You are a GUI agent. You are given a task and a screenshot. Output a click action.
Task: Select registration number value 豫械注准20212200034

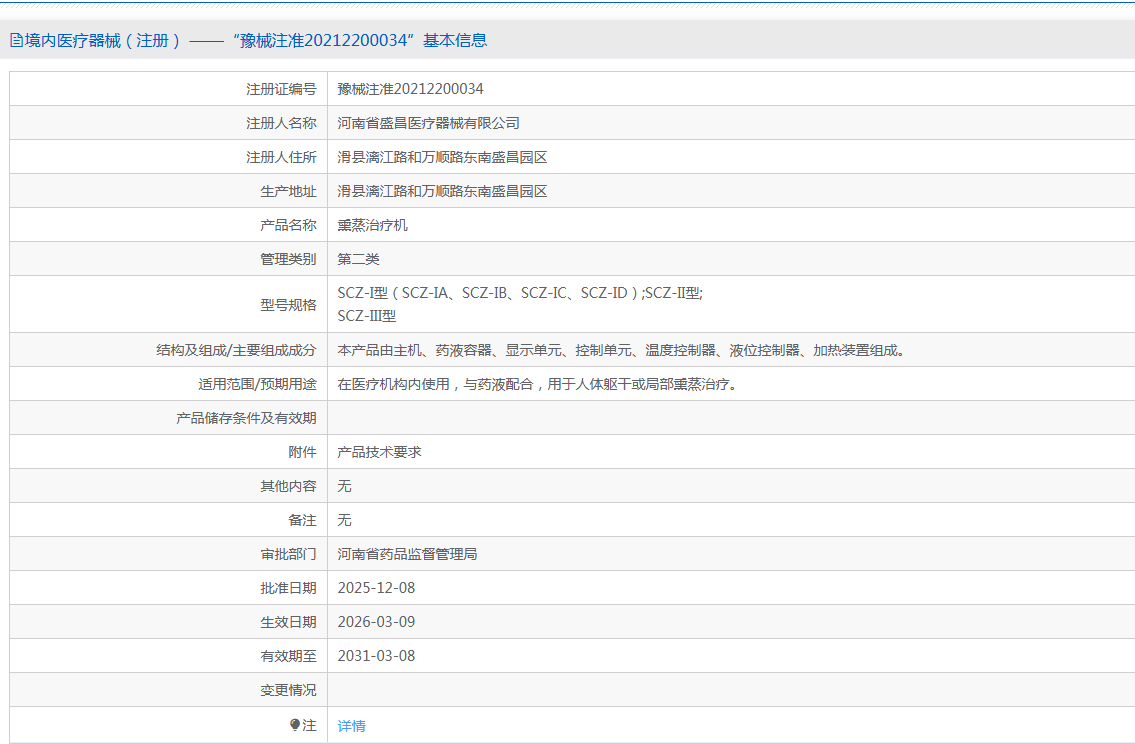[410, 89]
